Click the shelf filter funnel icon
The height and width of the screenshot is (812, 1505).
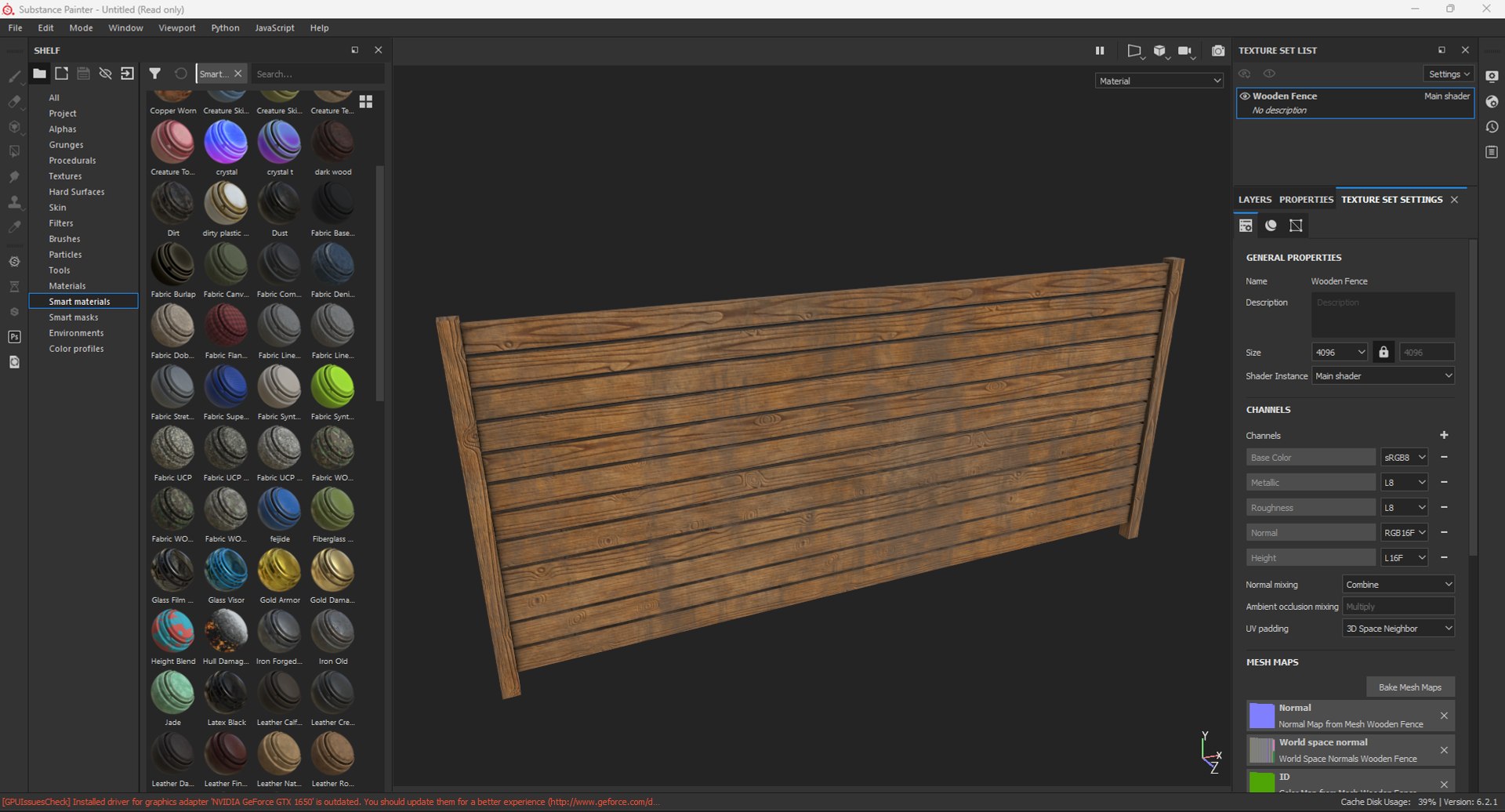pyautogui.click(x=155, y=74)
